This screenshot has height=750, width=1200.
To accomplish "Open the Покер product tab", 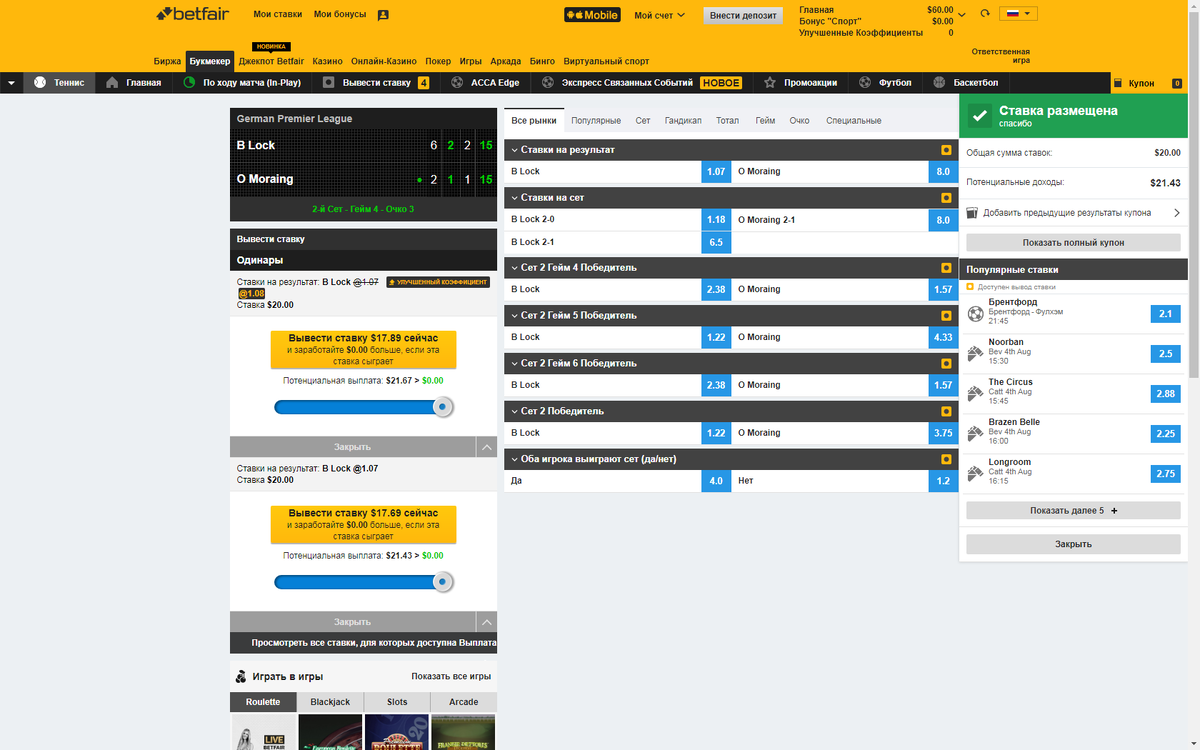I will [438, 61].
